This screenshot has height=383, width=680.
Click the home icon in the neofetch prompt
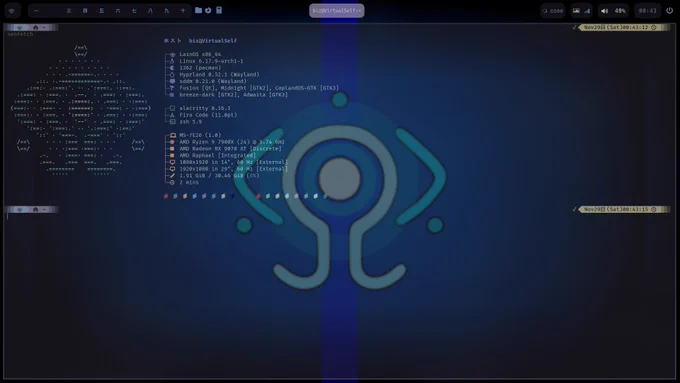point(36,27)
